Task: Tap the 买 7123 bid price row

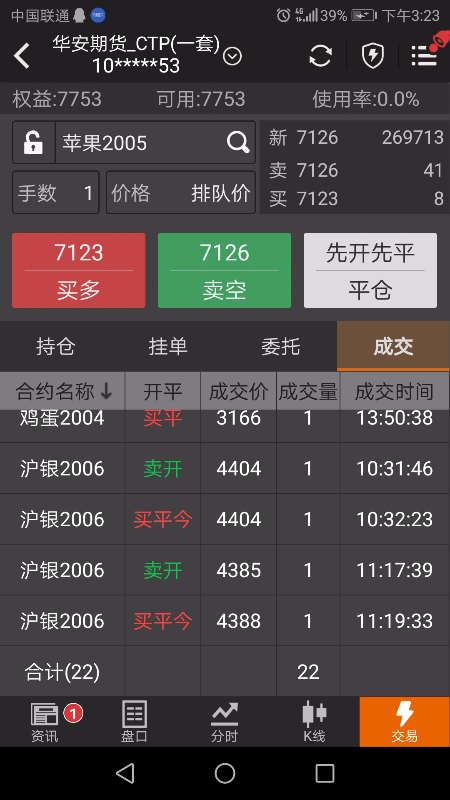Action: pyautogui.click(x=356, y=198)
